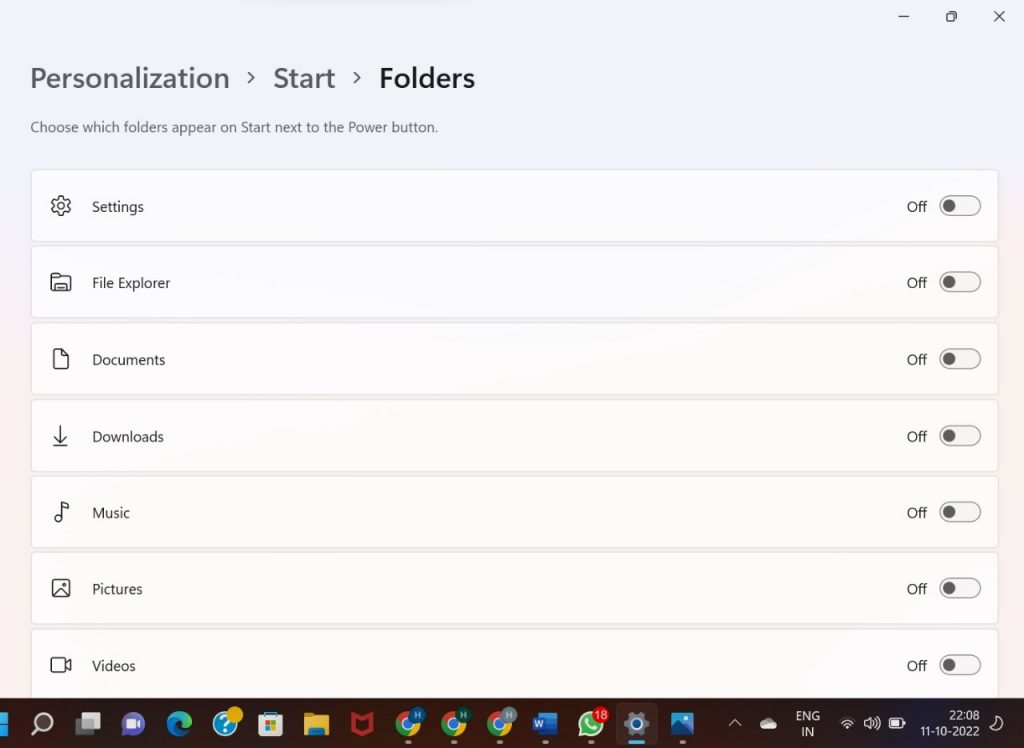1024x748 pixels.
Task: Open the clock and date flyout
Action: (x=964, y=723)
